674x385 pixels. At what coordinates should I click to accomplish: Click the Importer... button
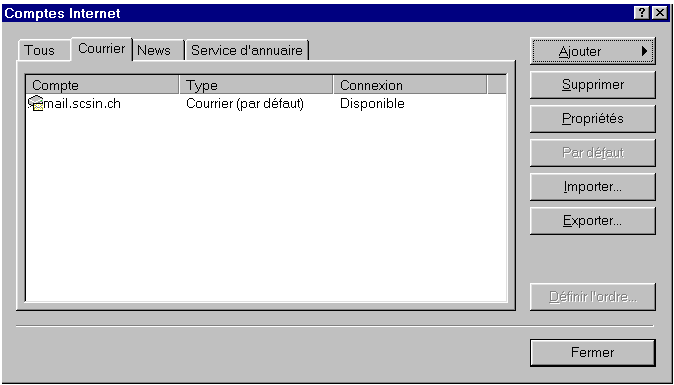592,187
